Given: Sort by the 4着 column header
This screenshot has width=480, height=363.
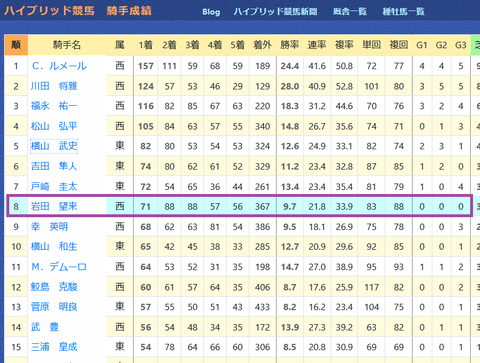Looking at the screenshot, I should (x=215, y=45).
